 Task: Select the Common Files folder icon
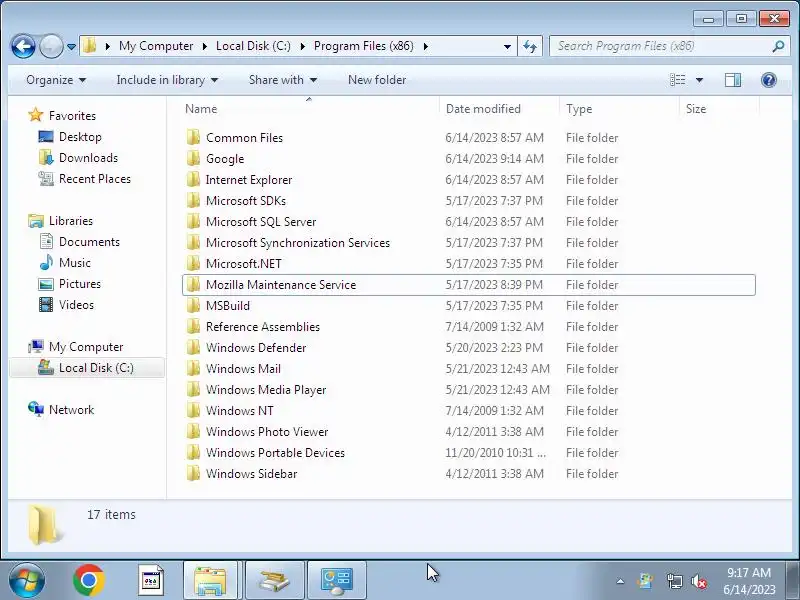(193, 137)
